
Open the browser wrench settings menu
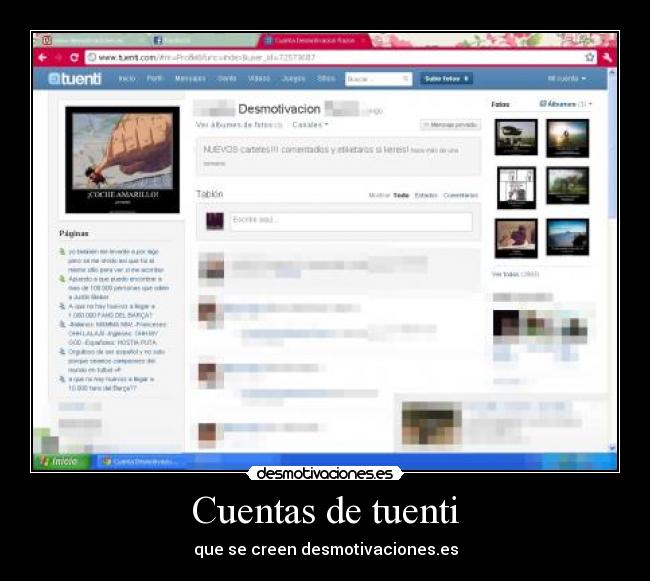pos(607,57)
